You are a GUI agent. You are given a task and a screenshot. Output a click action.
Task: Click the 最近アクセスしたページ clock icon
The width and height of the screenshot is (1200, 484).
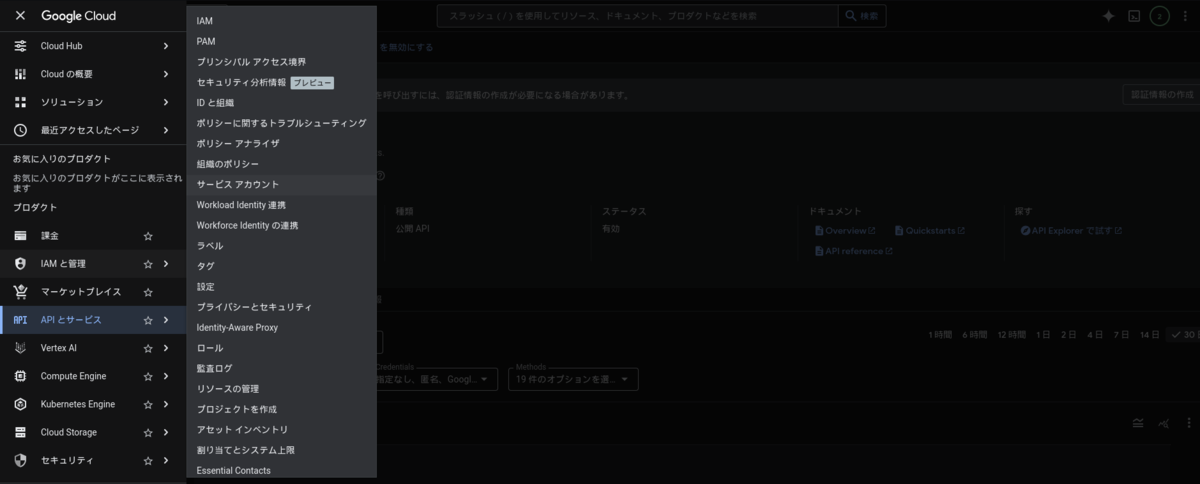[x=20, y=130]
